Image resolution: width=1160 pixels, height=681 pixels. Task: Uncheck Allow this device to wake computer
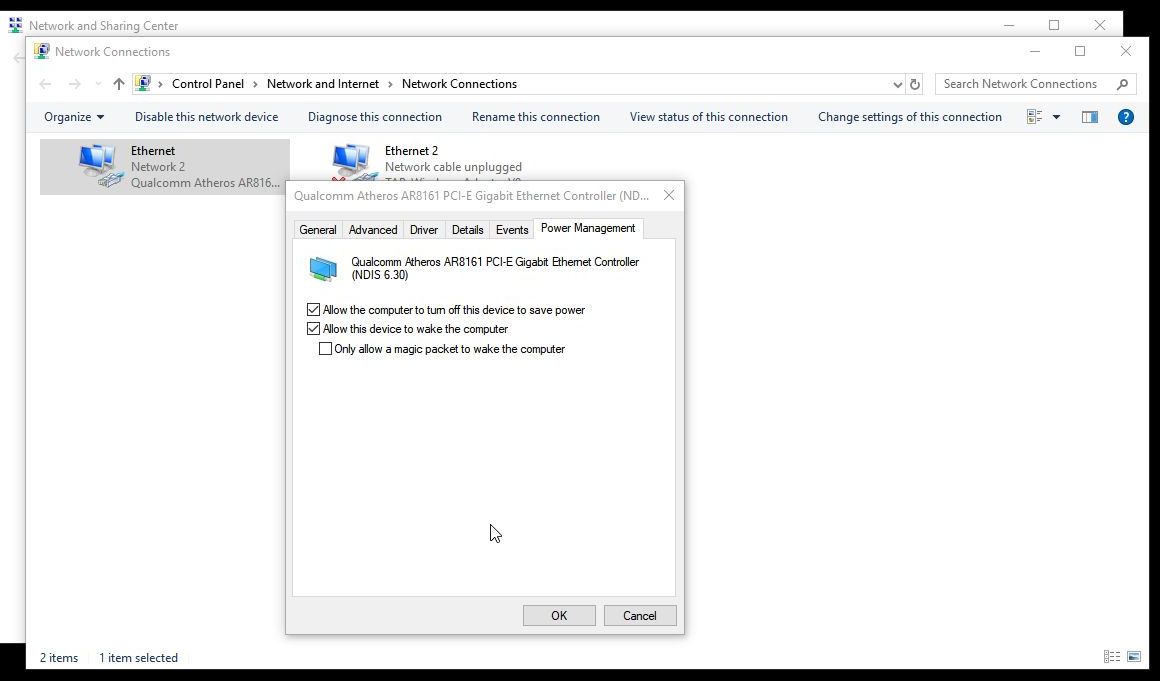pyautogui.click(x=314, y=329)
